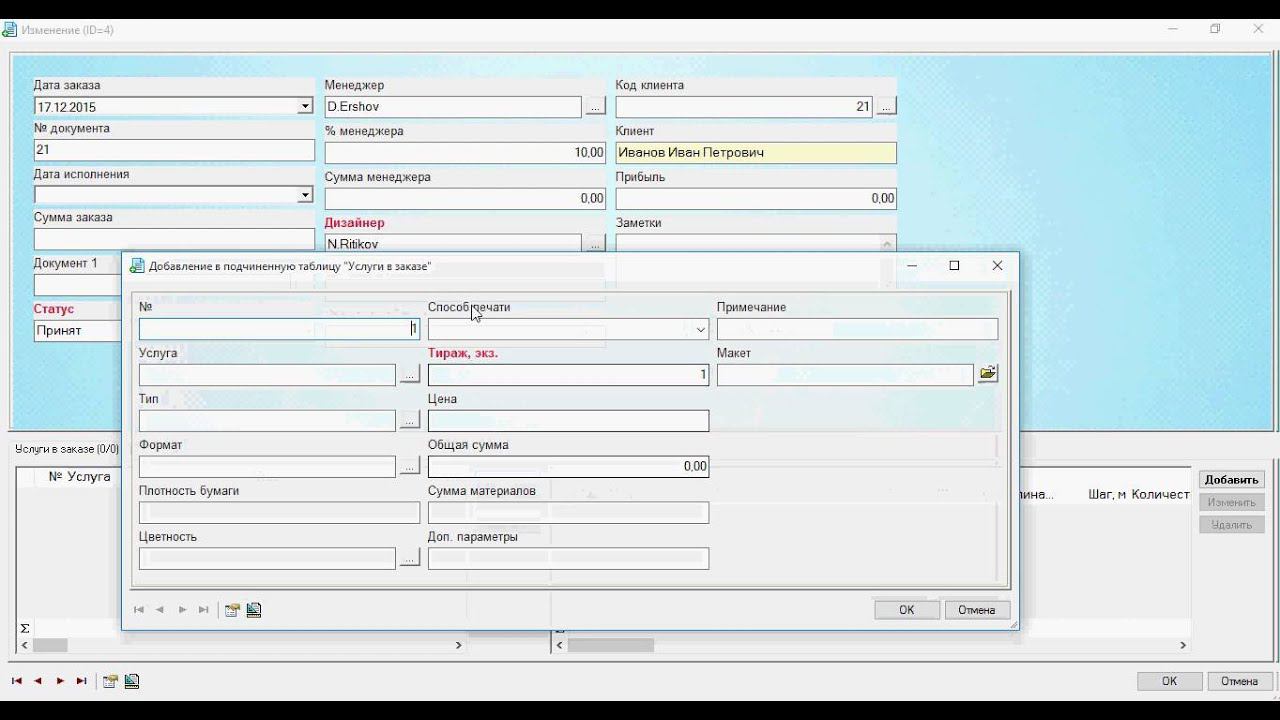
Task: Focus the Цветность input field
Action: (267, 559)
